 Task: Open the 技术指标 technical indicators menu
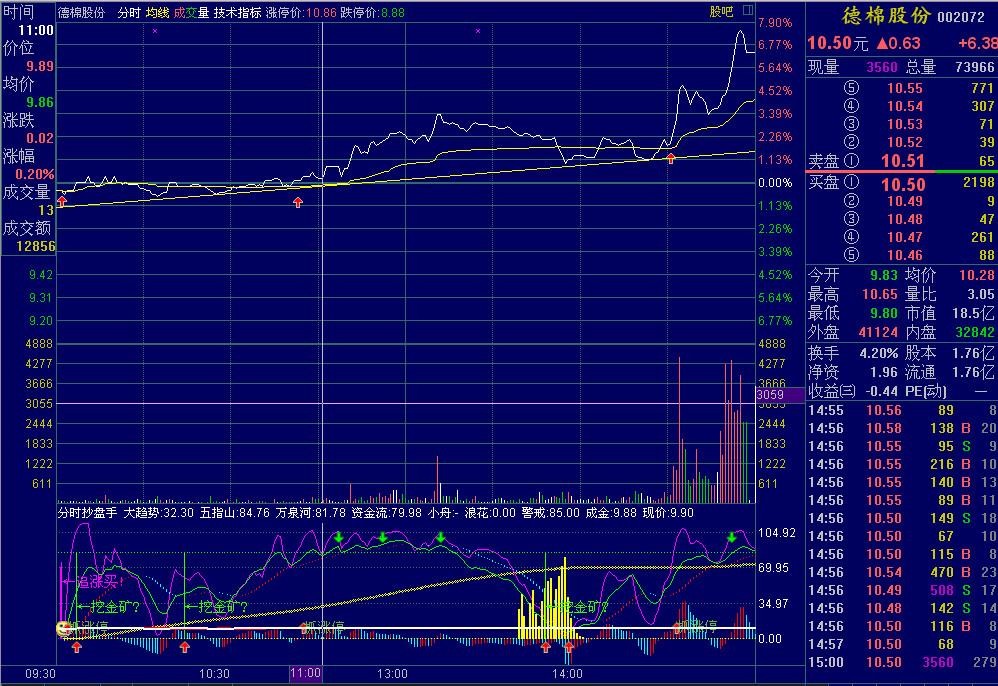237,13
